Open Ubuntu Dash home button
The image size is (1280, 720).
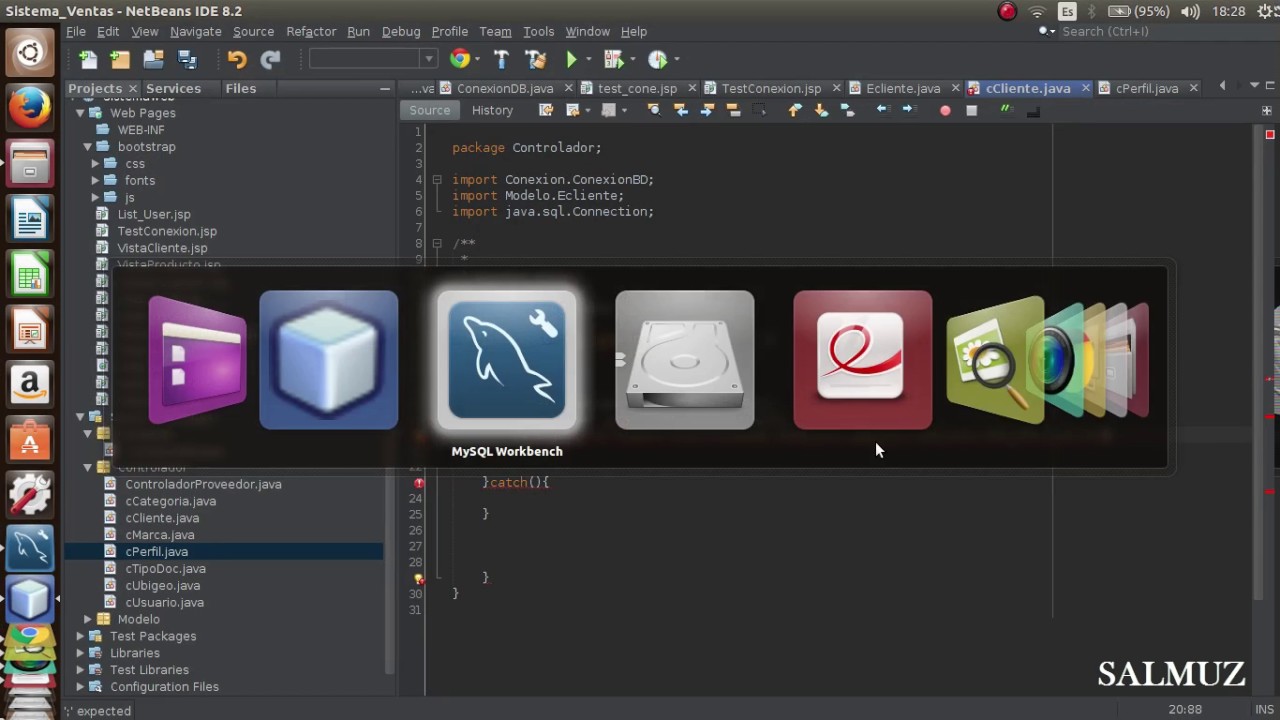pos(29,54)
